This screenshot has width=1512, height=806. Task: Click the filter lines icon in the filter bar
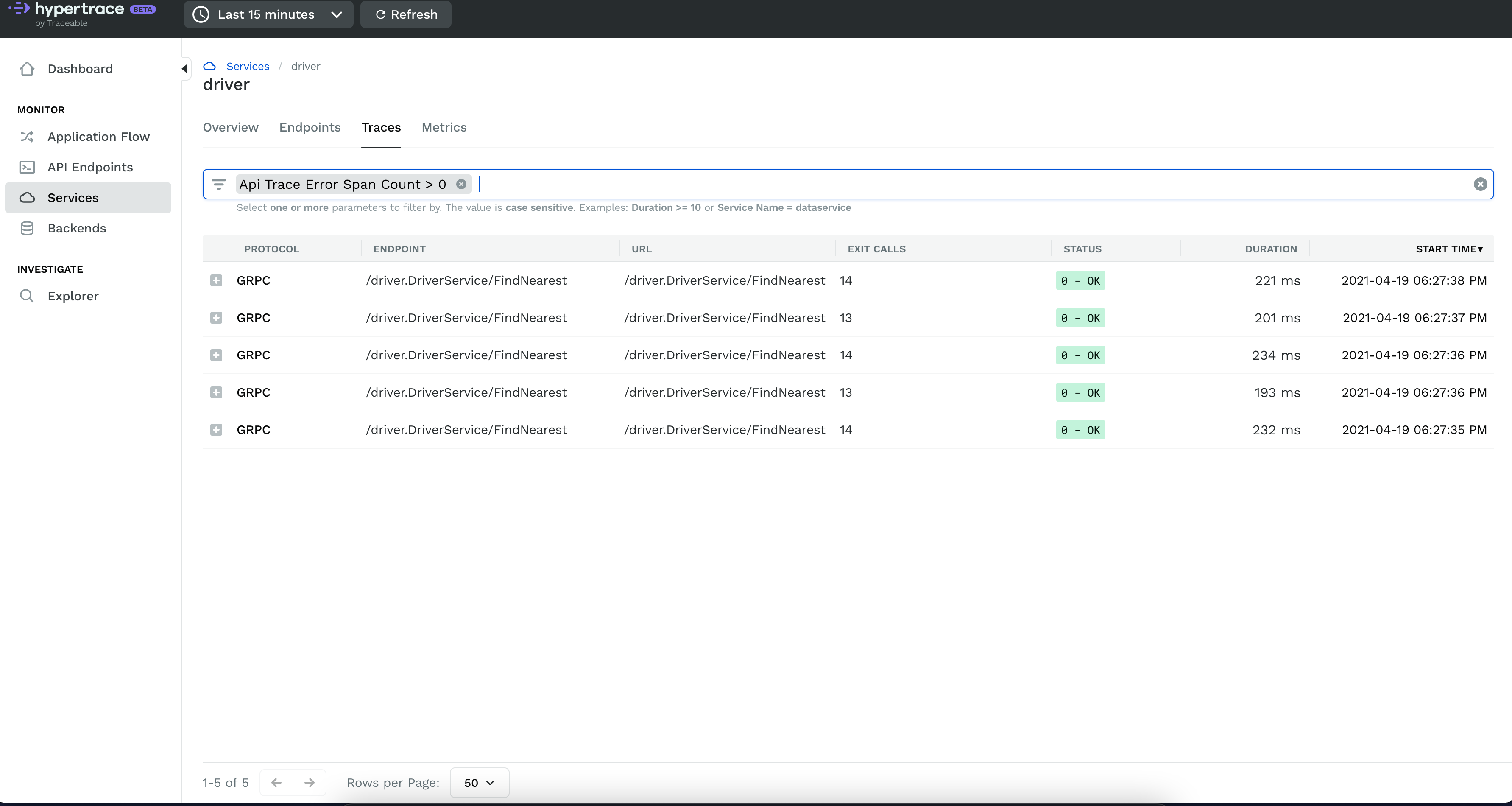pyautogui.click(x=218, y=185)
